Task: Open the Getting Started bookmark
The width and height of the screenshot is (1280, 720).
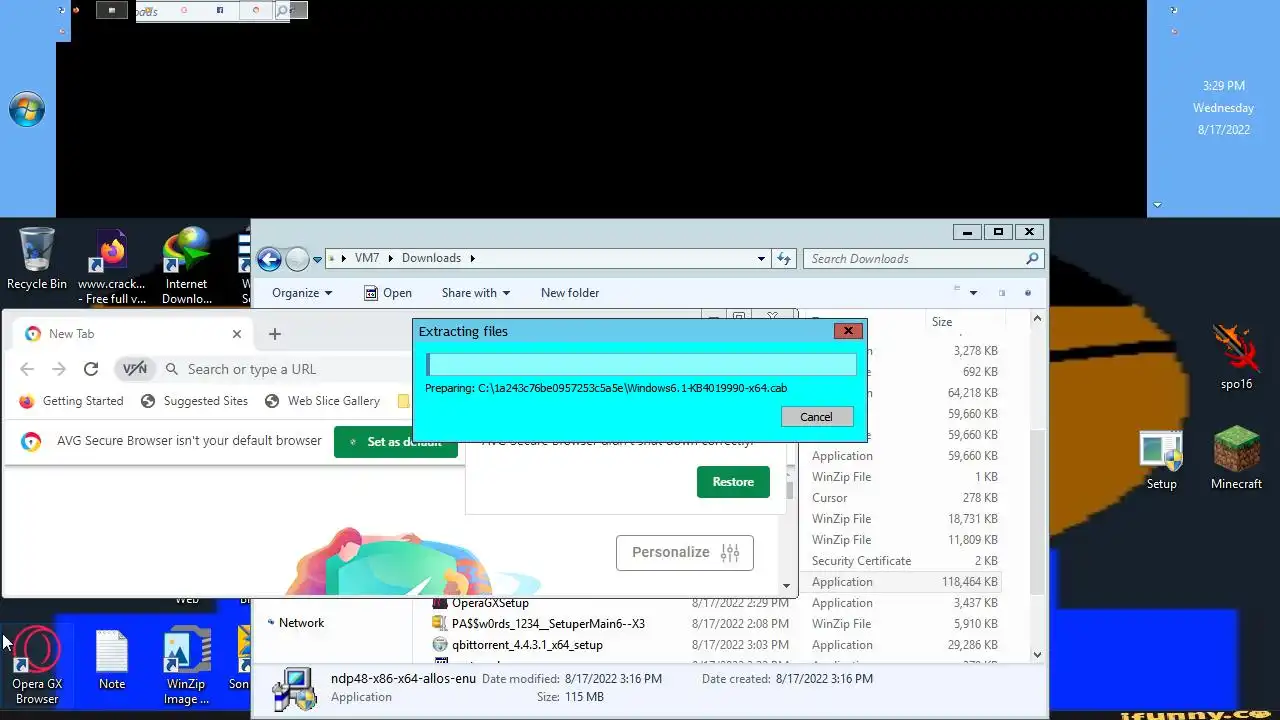Action: pyautogui.click(x=71, y=401)
